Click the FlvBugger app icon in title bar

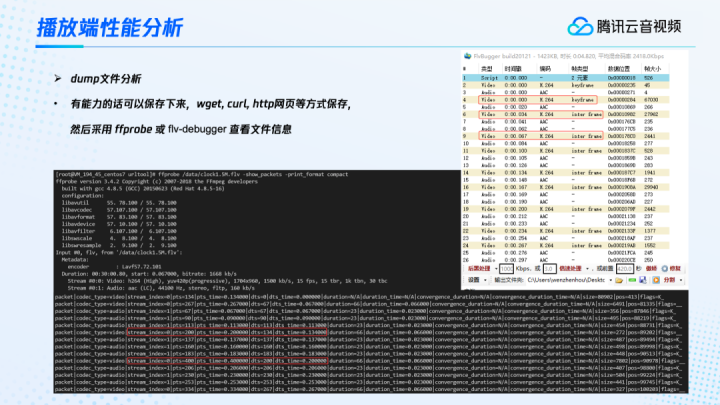(x=467, y=56)
